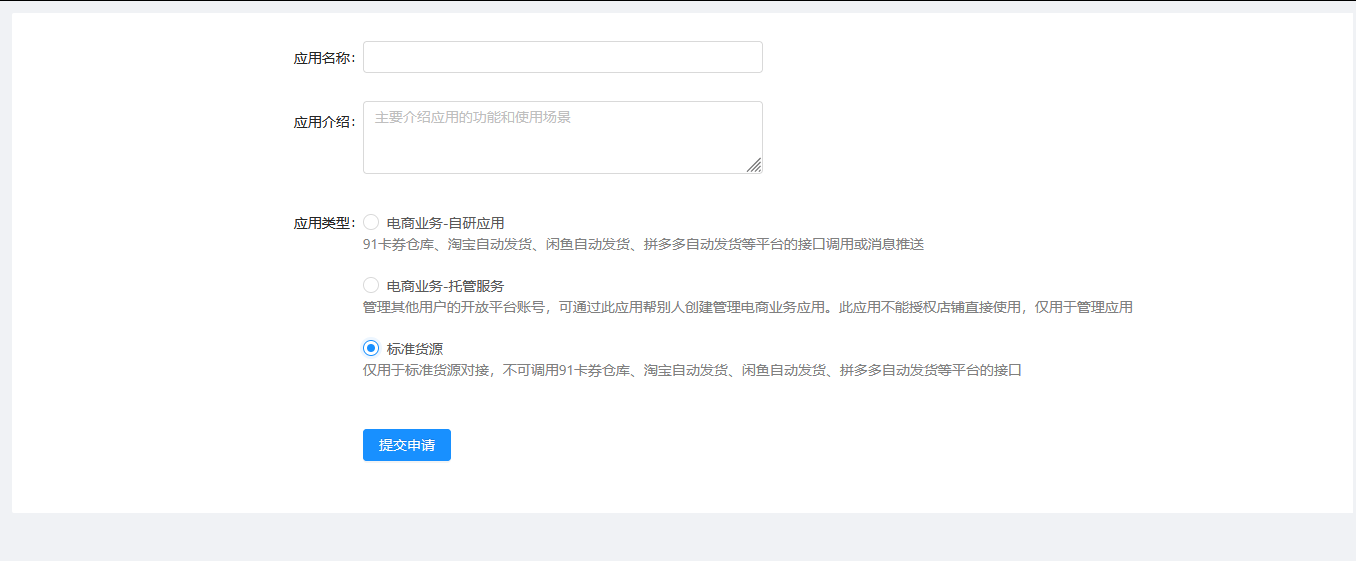Click the 仅用于标准货源对接 description line
This screenshot has height=561, width=1356.
point(692,370)
